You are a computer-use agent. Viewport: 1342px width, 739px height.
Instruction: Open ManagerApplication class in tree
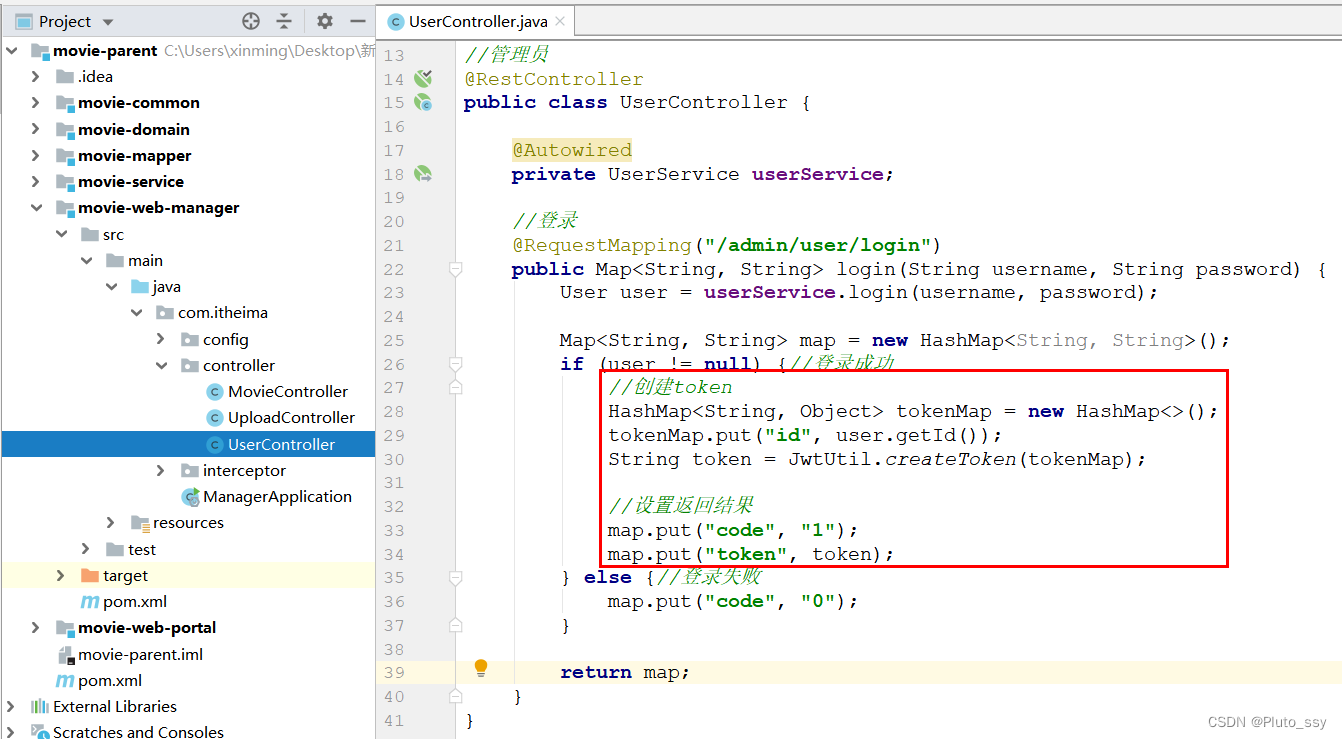pos(277,496)
